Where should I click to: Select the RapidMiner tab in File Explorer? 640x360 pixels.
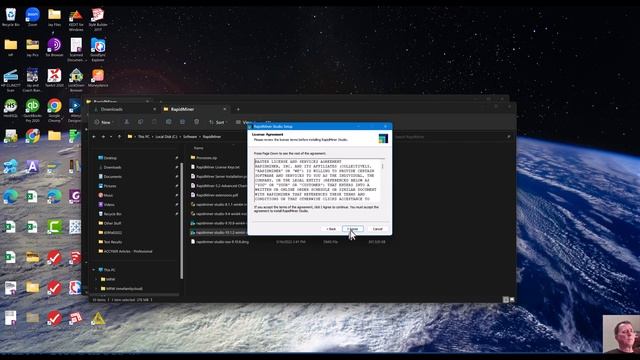coord(182,109)
